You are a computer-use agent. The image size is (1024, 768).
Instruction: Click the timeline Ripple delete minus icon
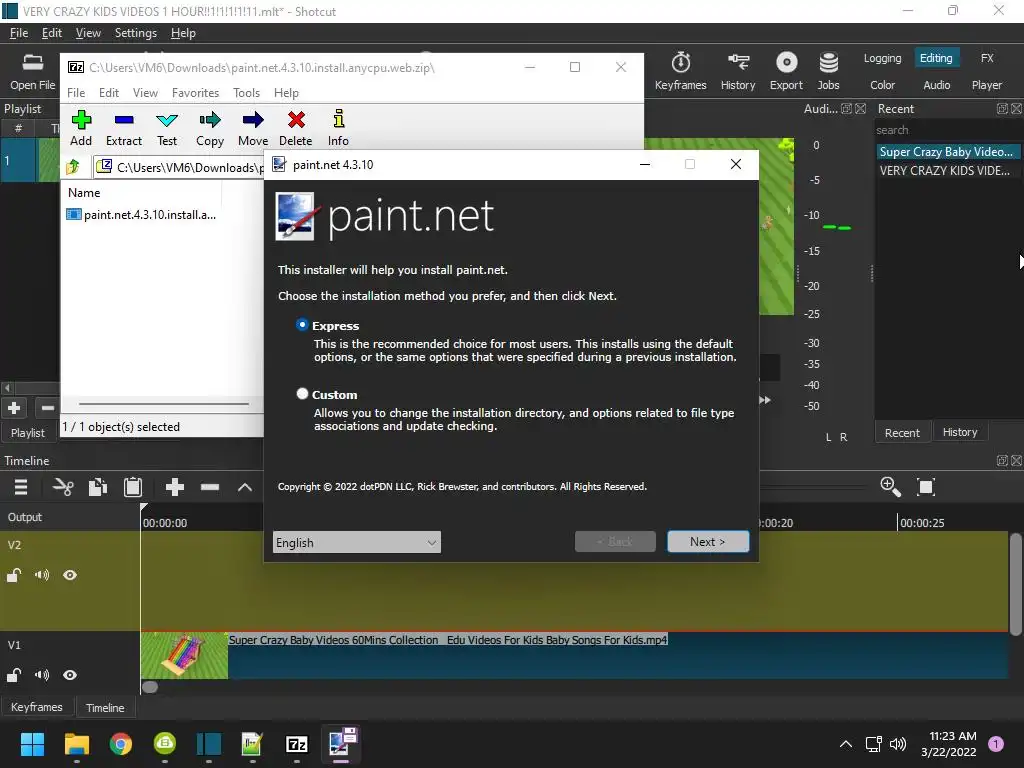click(210, 487)
